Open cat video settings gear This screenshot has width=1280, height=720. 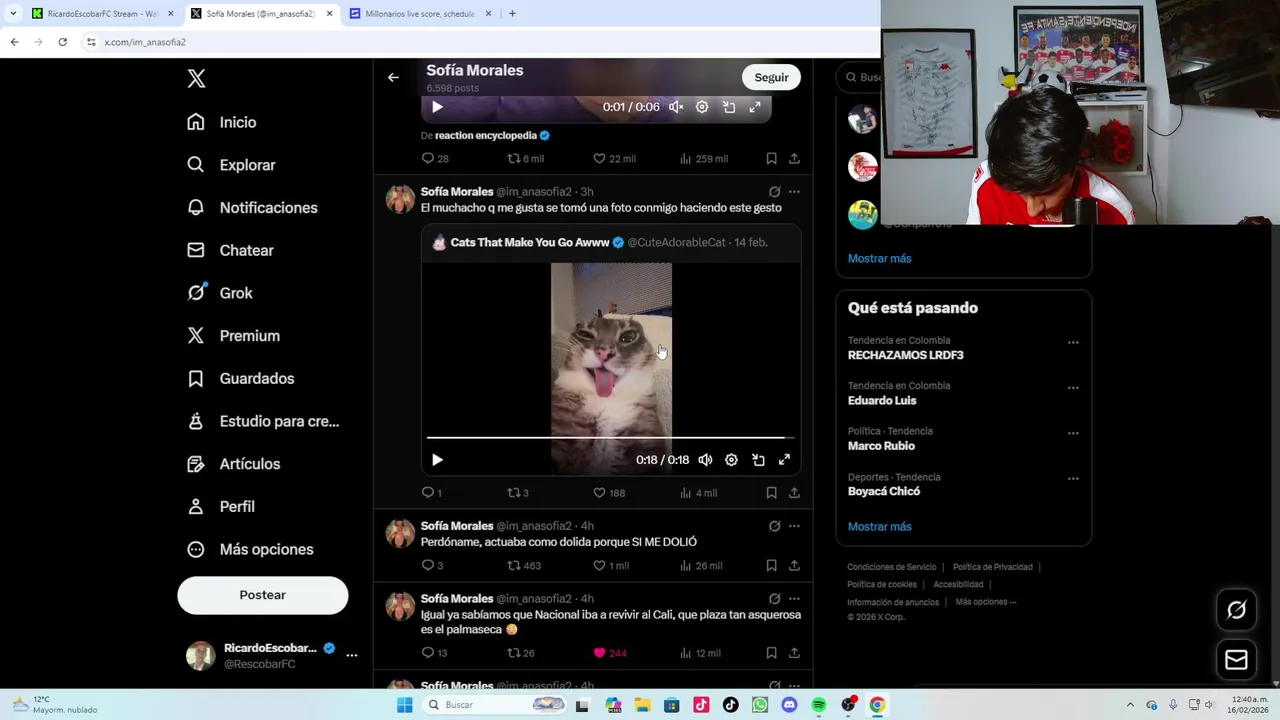[x=731, y=460]
